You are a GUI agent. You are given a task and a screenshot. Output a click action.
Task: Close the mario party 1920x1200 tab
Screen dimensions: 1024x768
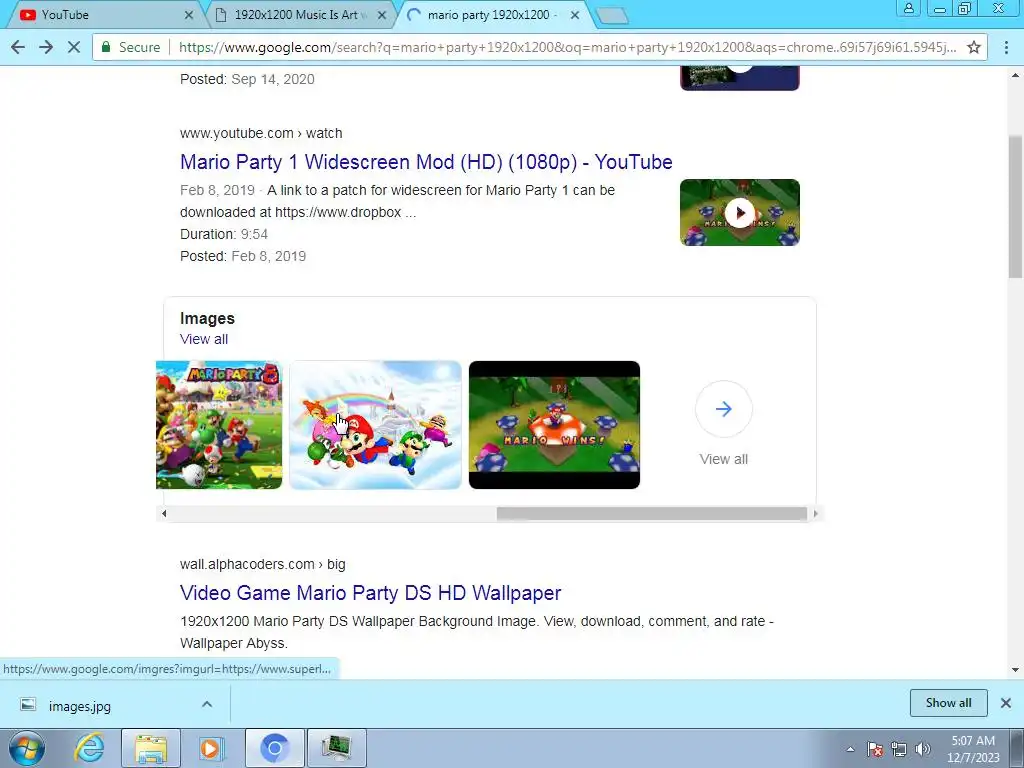click(x=575, y=14)
